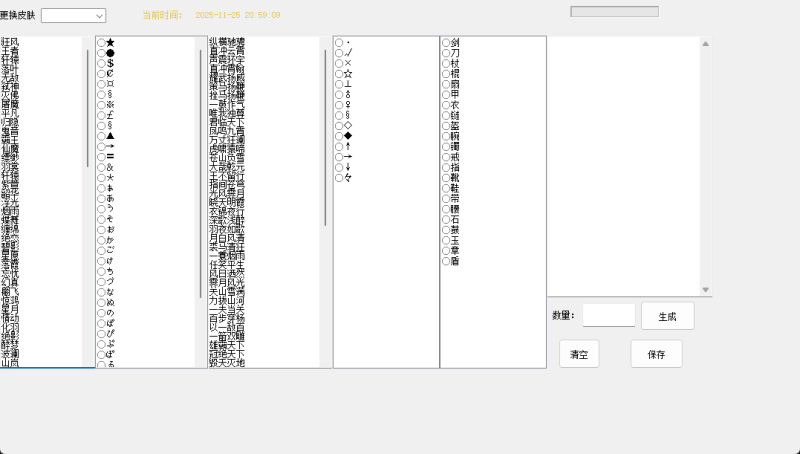Select the dollar sign $ radio button
Image resolution: width=800 pixels, height=454 pixels.
tap(102, 63)
